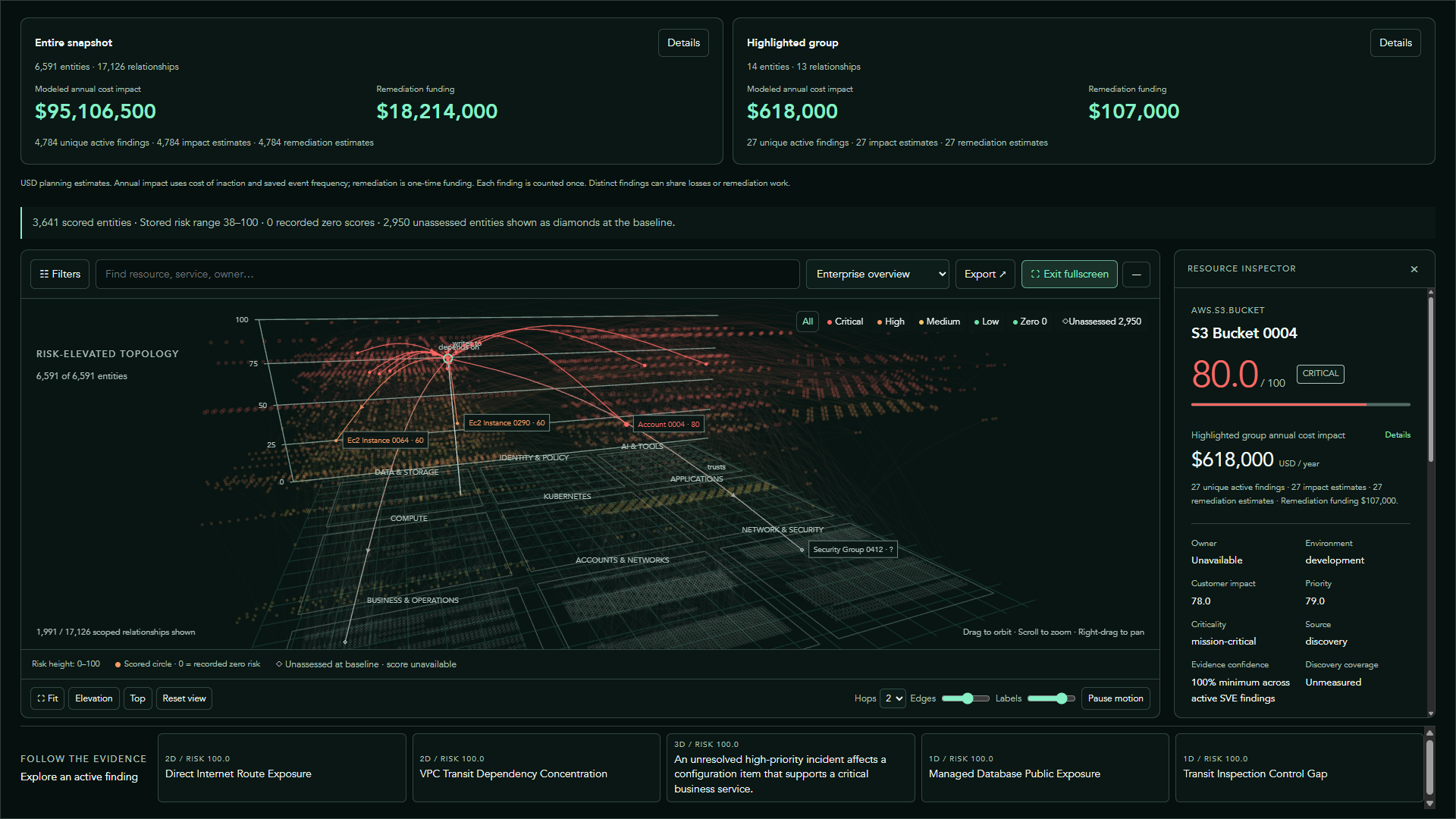This screenshot has width=1456, height=819.
Task: Fit the topology view to screen
Action: coord(47,698)
